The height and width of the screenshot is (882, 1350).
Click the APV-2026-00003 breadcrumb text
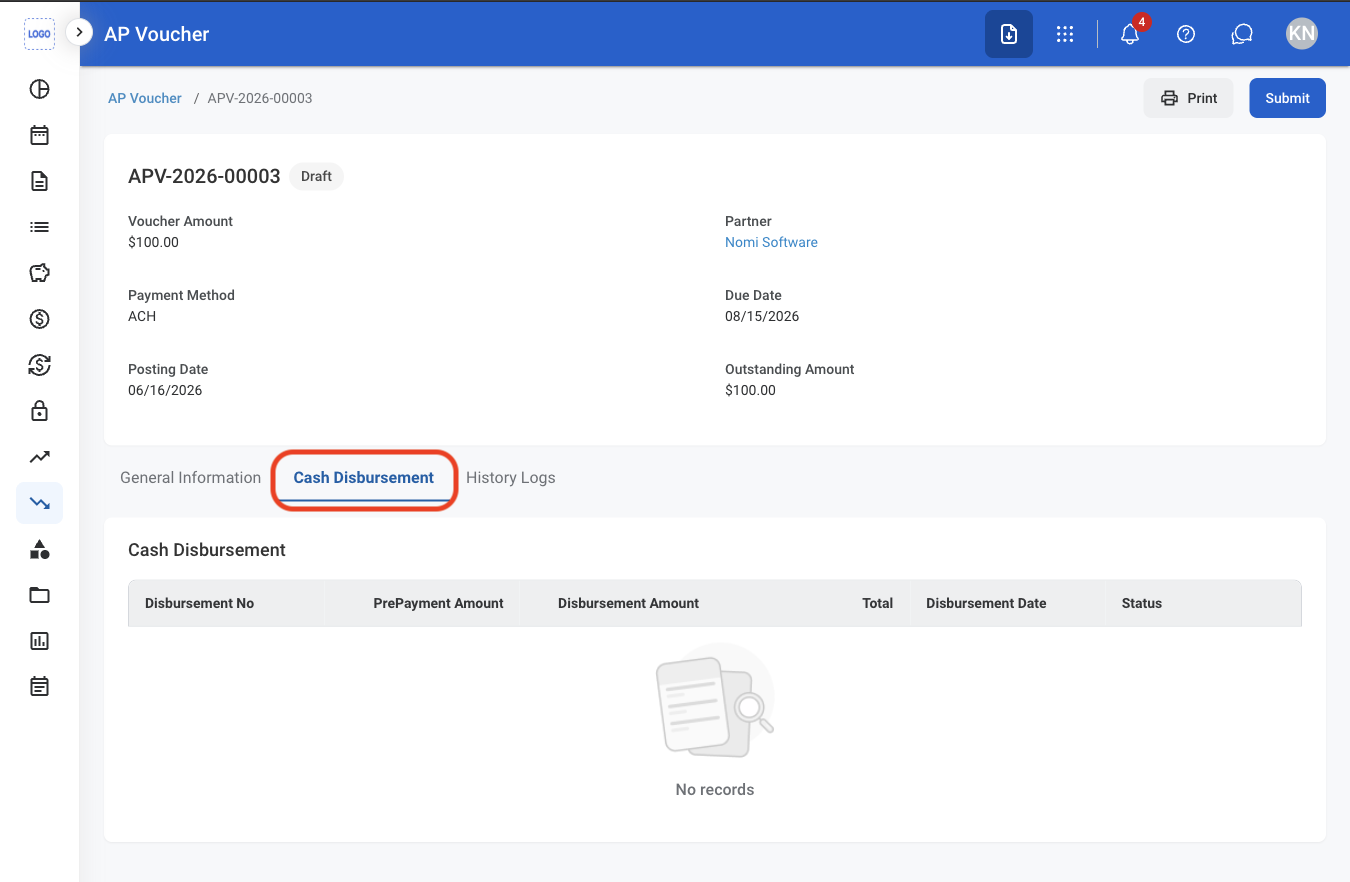260,98
